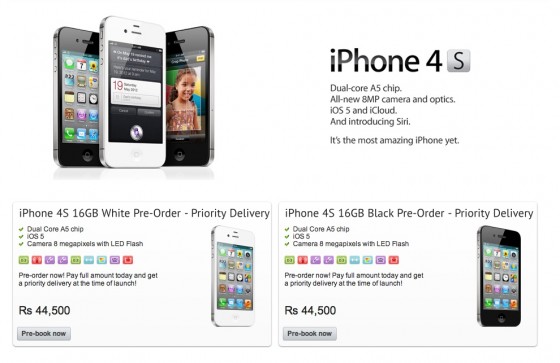Click the white iPhone 4S product thumbnail
This screenshot has height=363, width=560.
pyautogui.click(x=234, y=276)
